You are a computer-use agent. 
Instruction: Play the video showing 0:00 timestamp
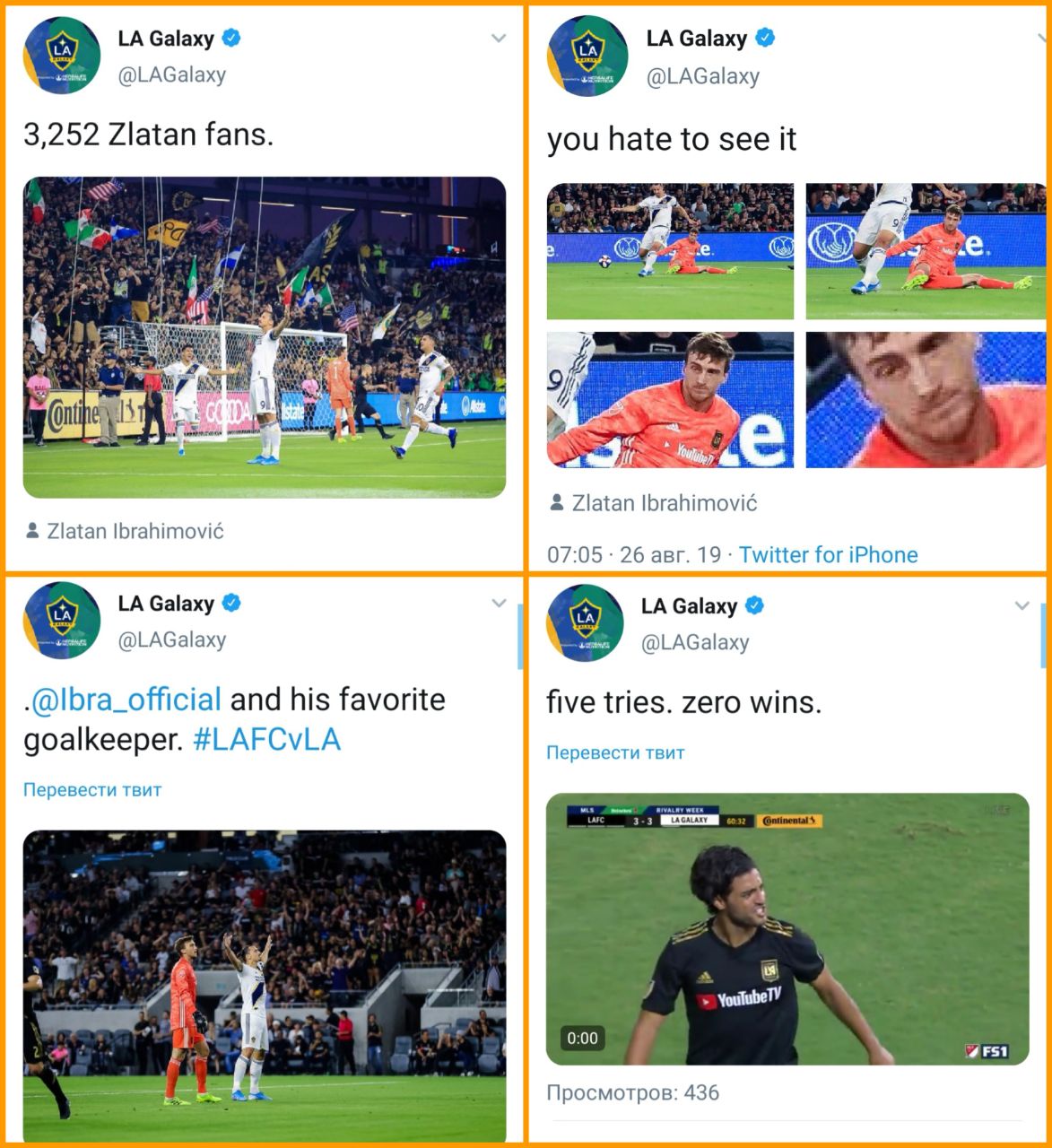[787, 929]
